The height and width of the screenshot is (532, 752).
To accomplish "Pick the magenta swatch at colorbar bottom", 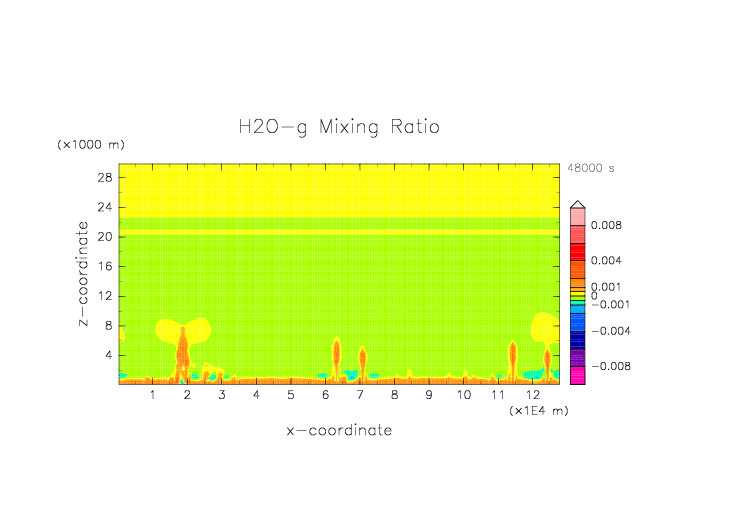I will [x=577, y=375].
